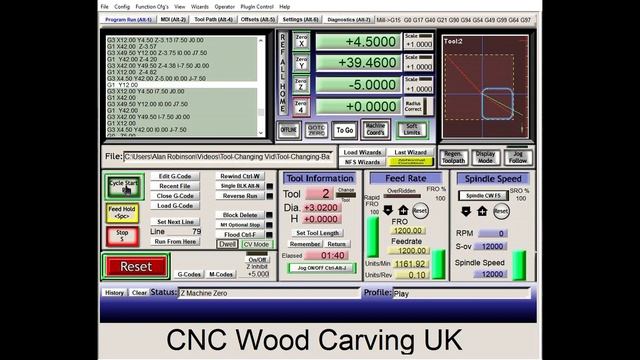The image size is (640, 360).
Task: Lower feed rate with down arrow
Action: tap(388, 211)
